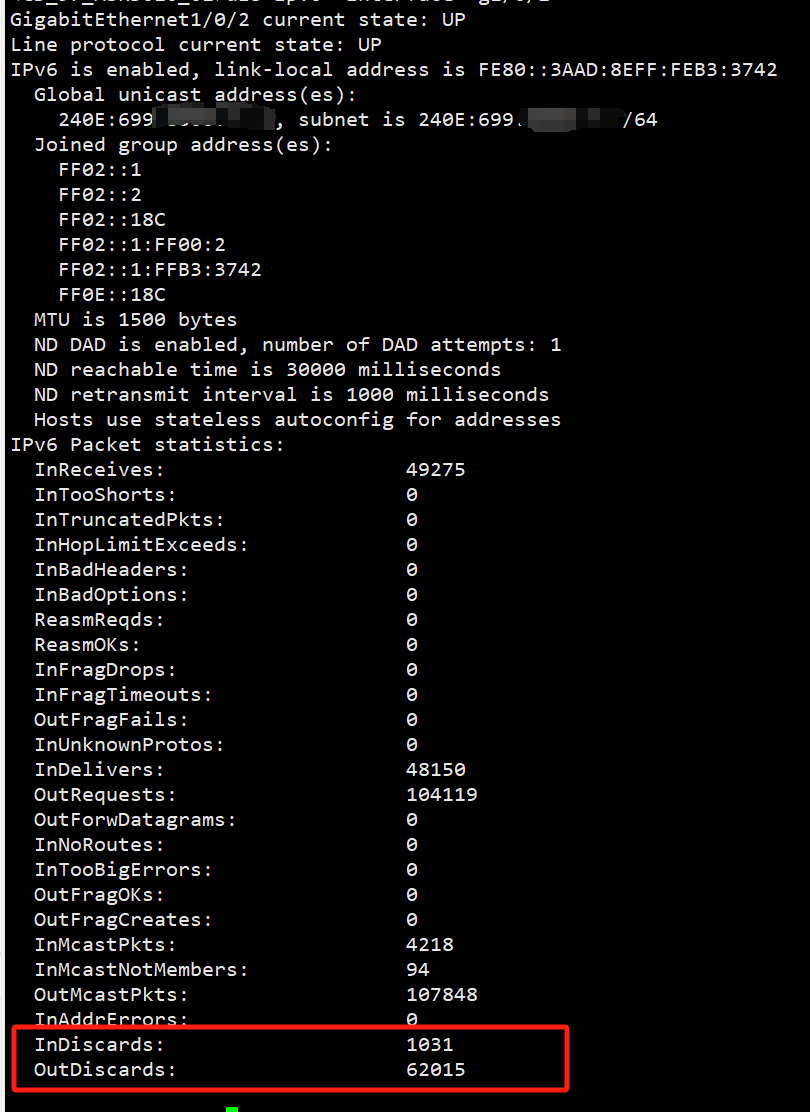
Task: Click the "IPv6 Packet statistics:" heading
Action: (147, 445)
